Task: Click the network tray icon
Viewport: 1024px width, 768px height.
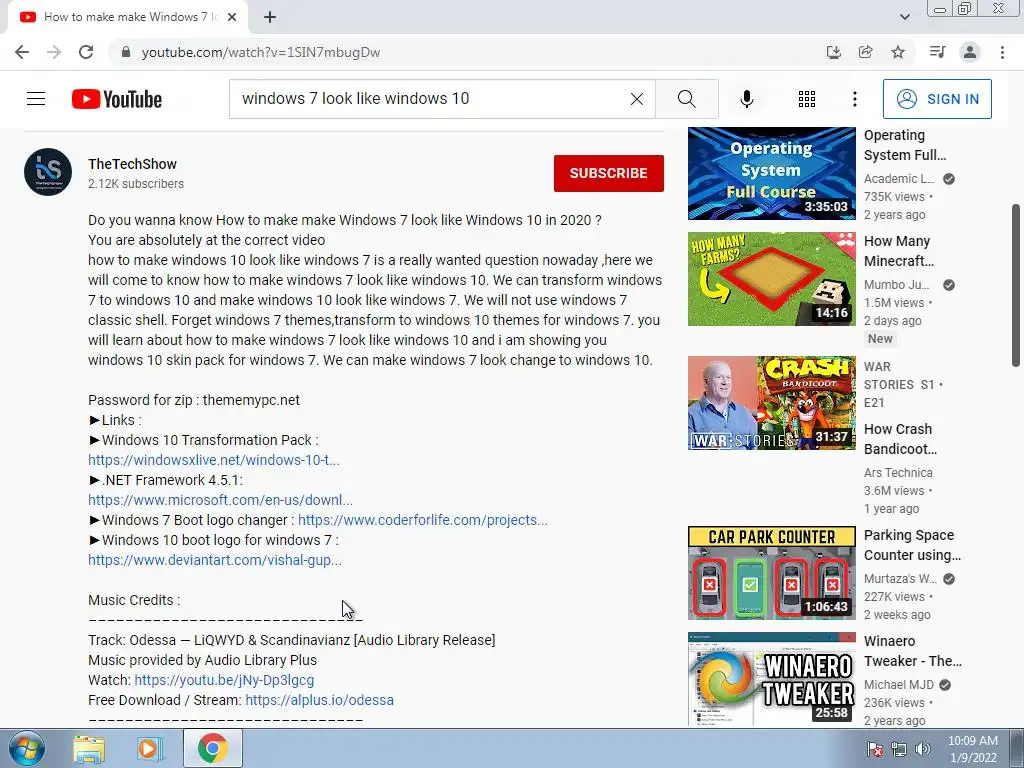Action: tap(899, 749)
